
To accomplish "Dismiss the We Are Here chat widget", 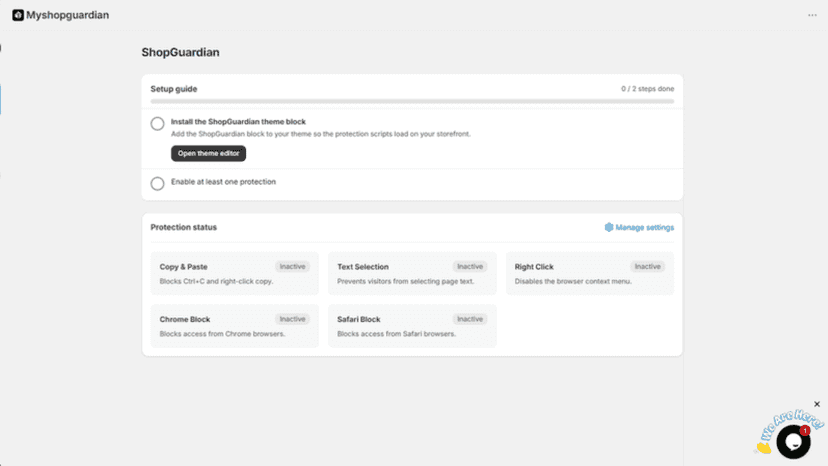I will (817, 404).
